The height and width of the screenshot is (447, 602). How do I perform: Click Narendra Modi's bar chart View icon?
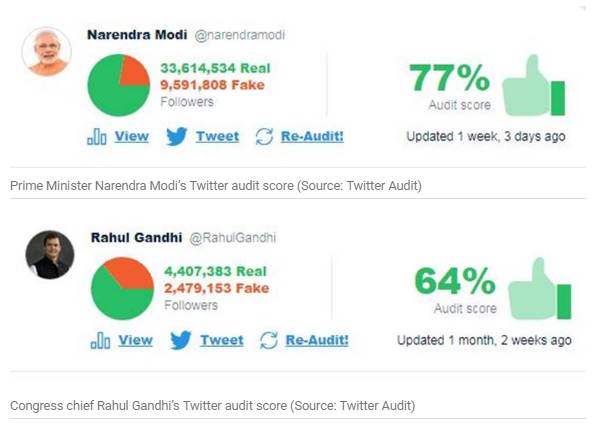click(97, 137)
